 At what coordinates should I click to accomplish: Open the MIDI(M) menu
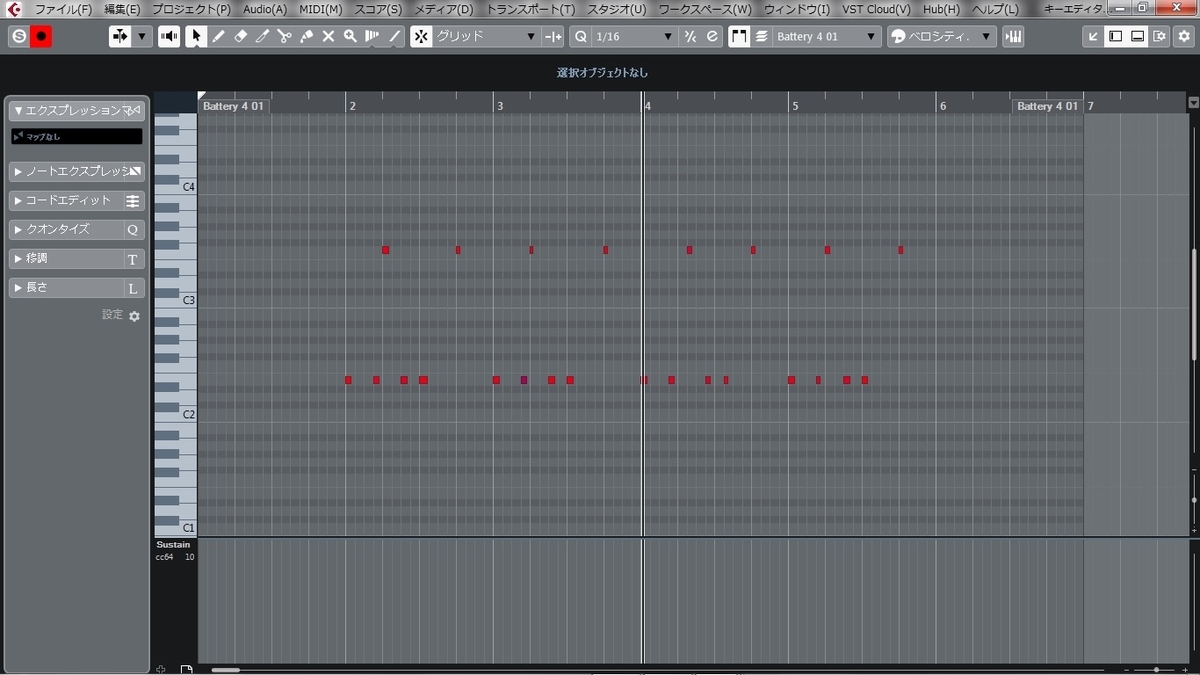click(320, 9)
